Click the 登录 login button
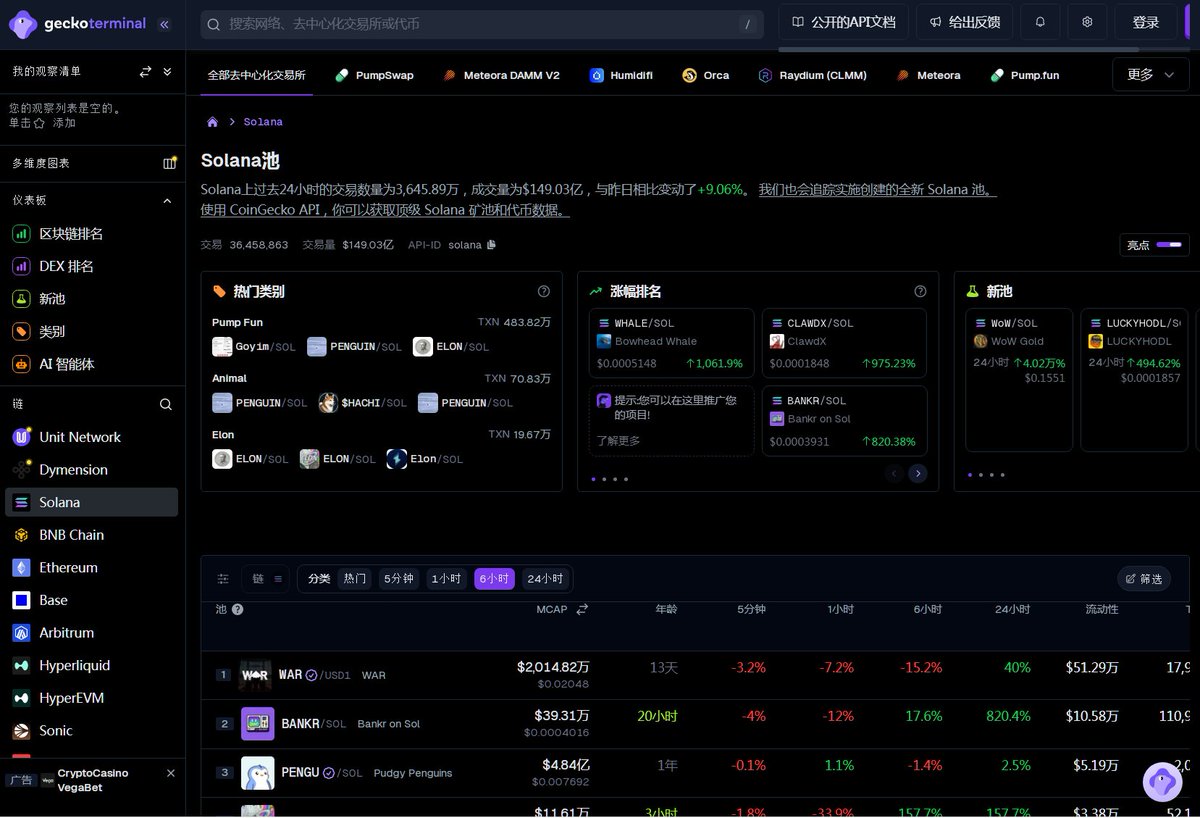The image size is (1200, 818). pos(1145,22)
